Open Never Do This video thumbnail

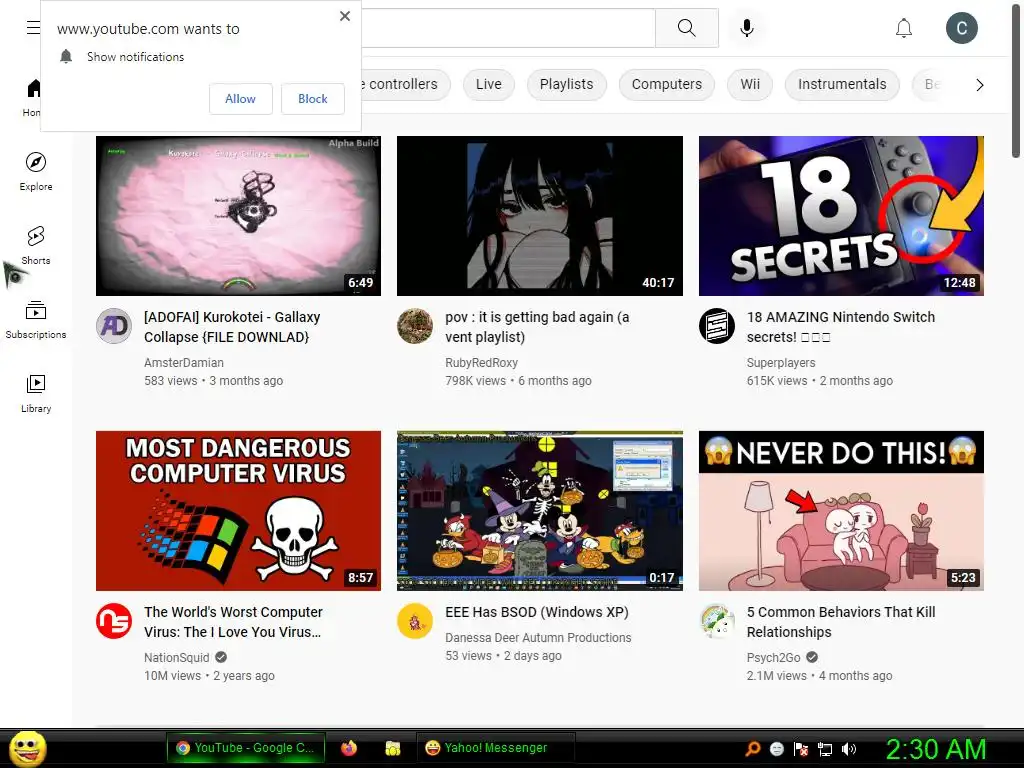[841, 511]
